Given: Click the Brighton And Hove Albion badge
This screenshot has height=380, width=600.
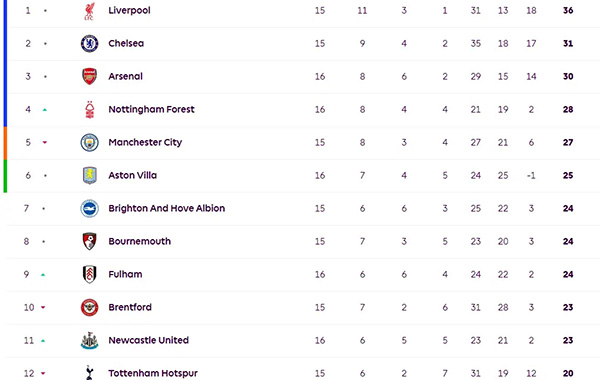Looking at the screenshot, I should 90,209.
